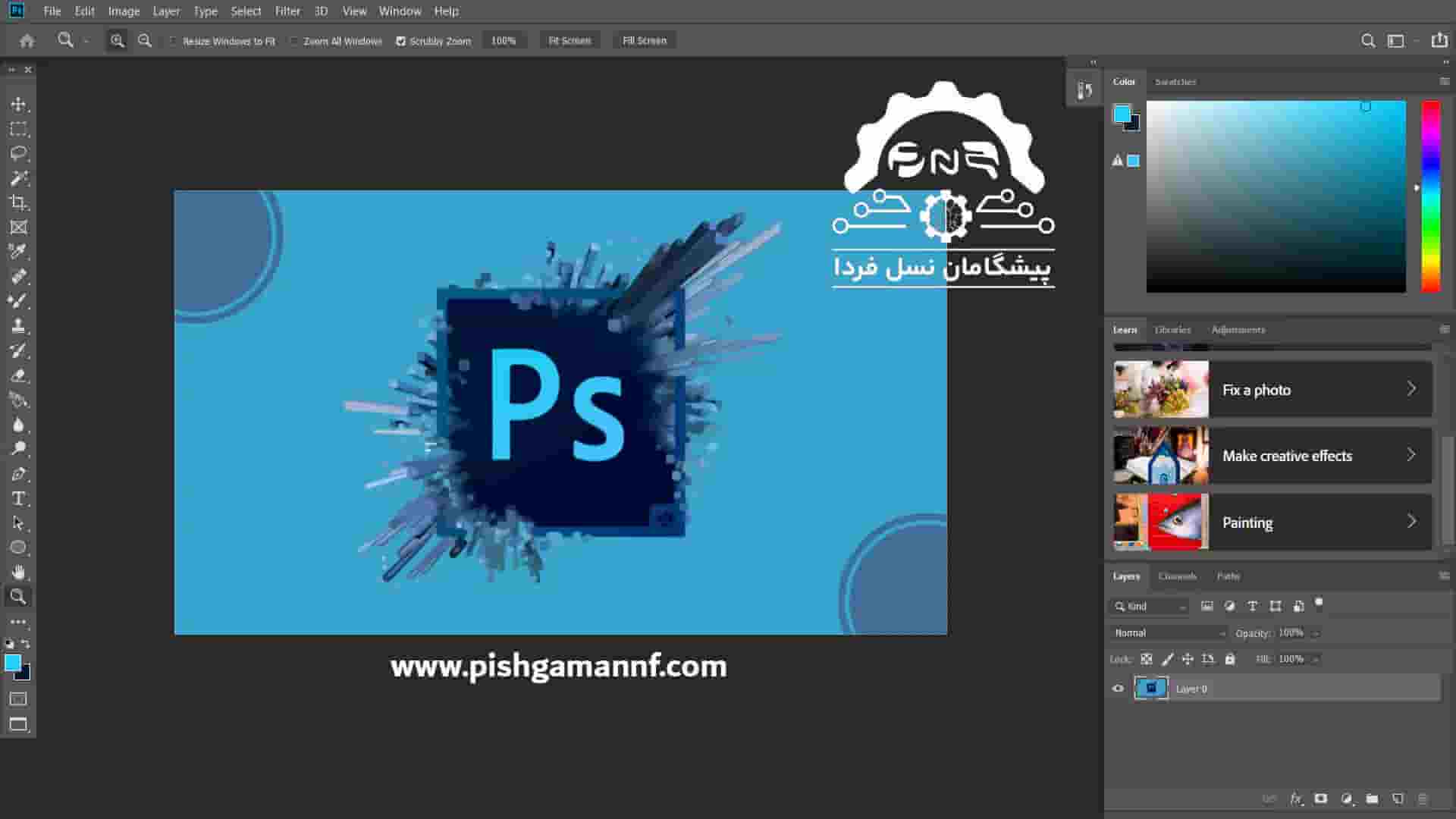Screen dimensions: 1456x819
Task: Change the screen mode icon
Action: tap(18, 724)
